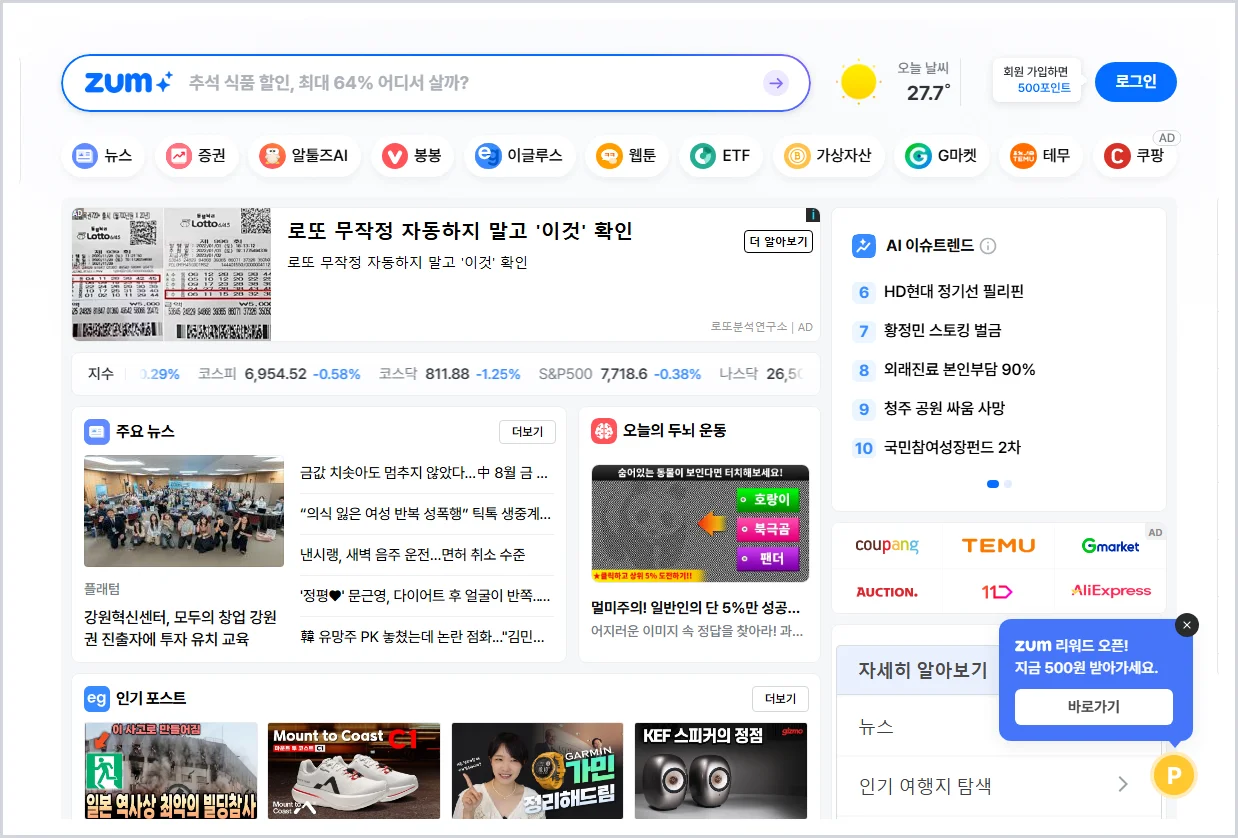Open the Gmarket logo link
The width and height of the screenshot is (1238, 838).
click(x=1110, y=546)
